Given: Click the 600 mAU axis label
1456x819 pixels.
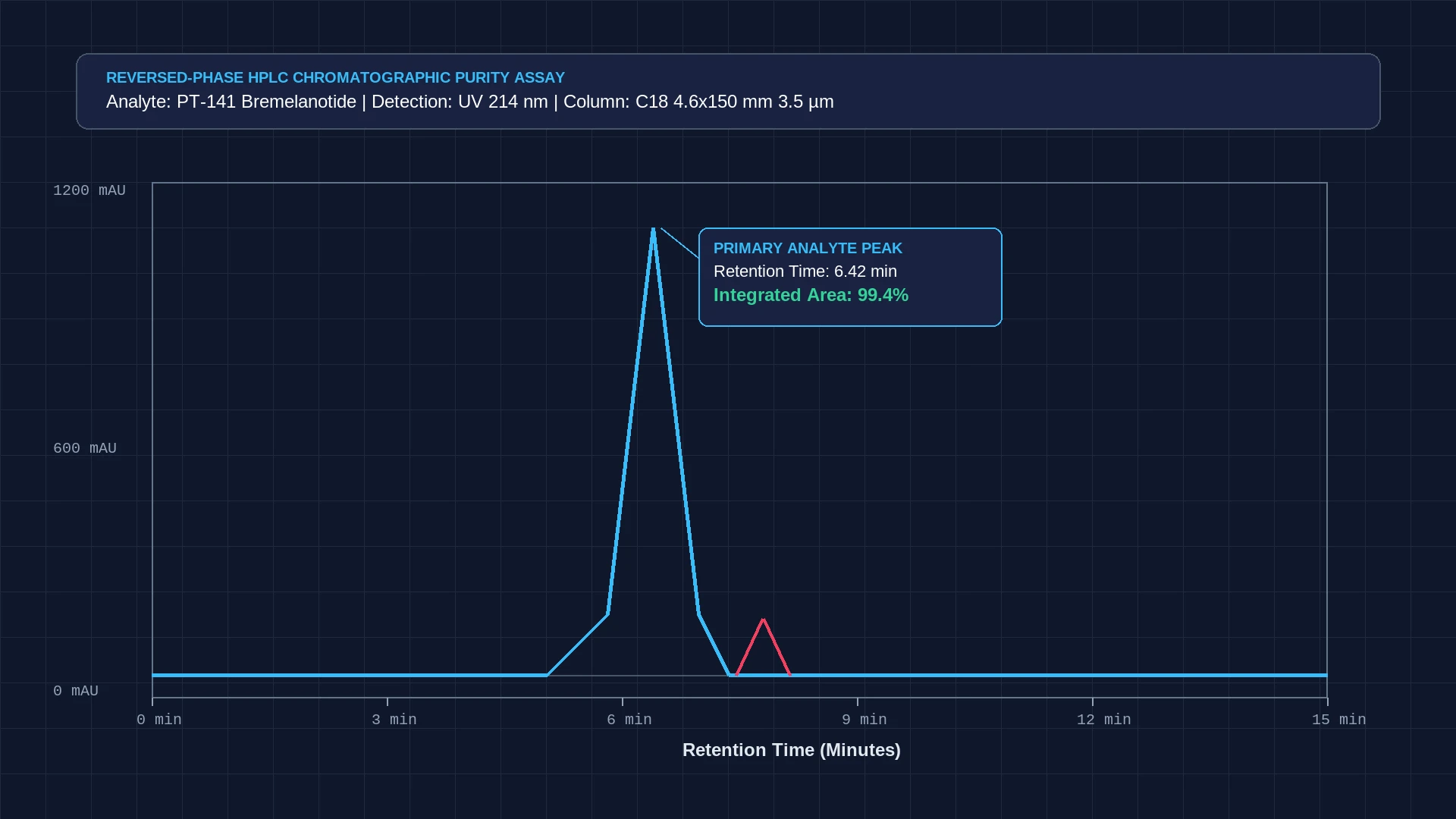Looking at the screenshot, I should pos(85,448).
